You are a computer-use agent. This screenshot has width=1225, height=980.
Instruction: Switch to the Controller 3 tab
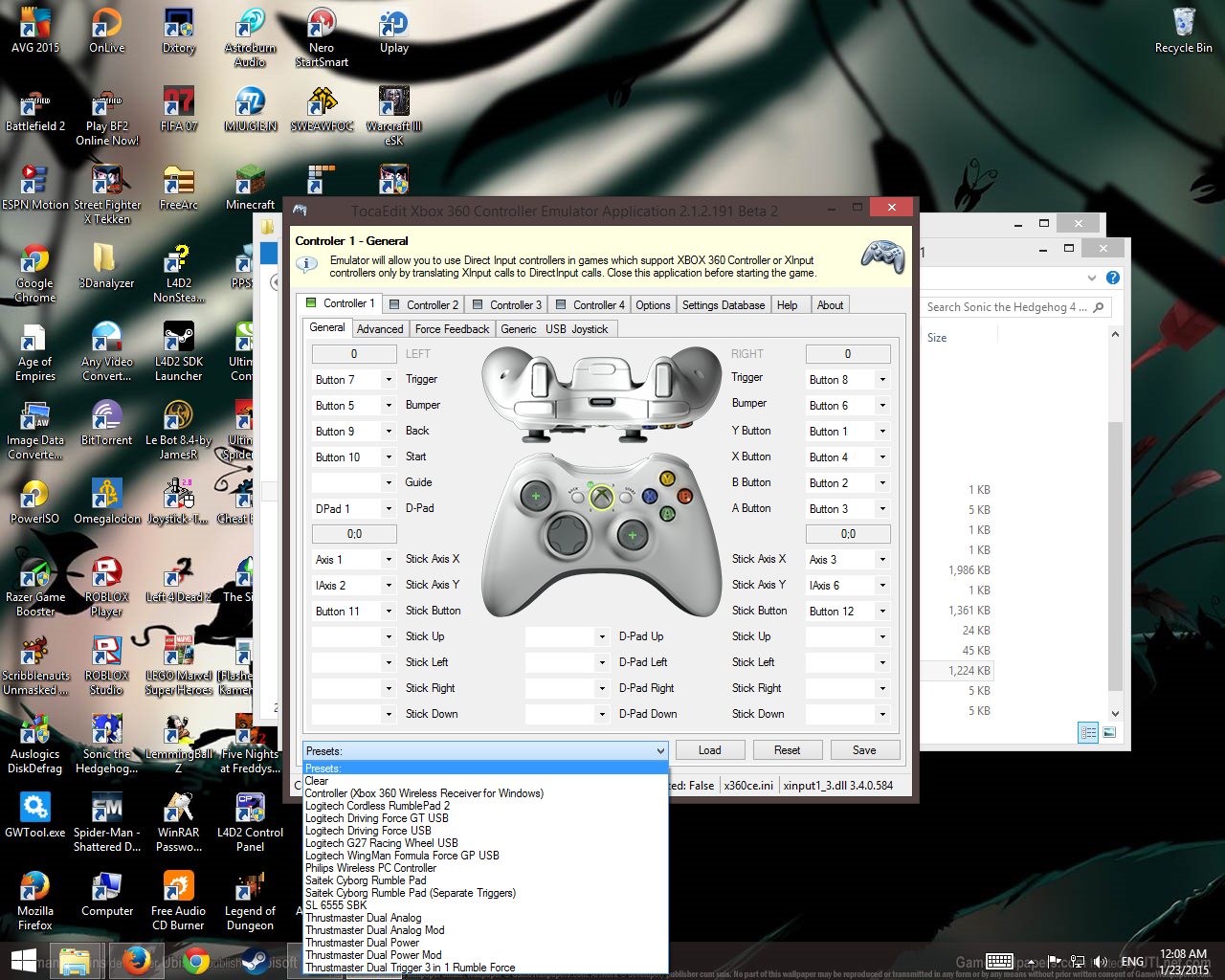tap(505, 303)
